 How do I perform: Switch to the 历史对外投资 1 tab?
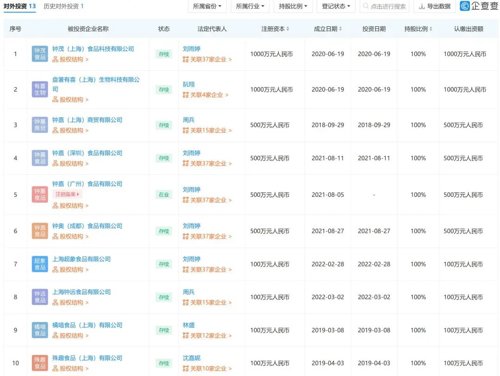(64, 6)
